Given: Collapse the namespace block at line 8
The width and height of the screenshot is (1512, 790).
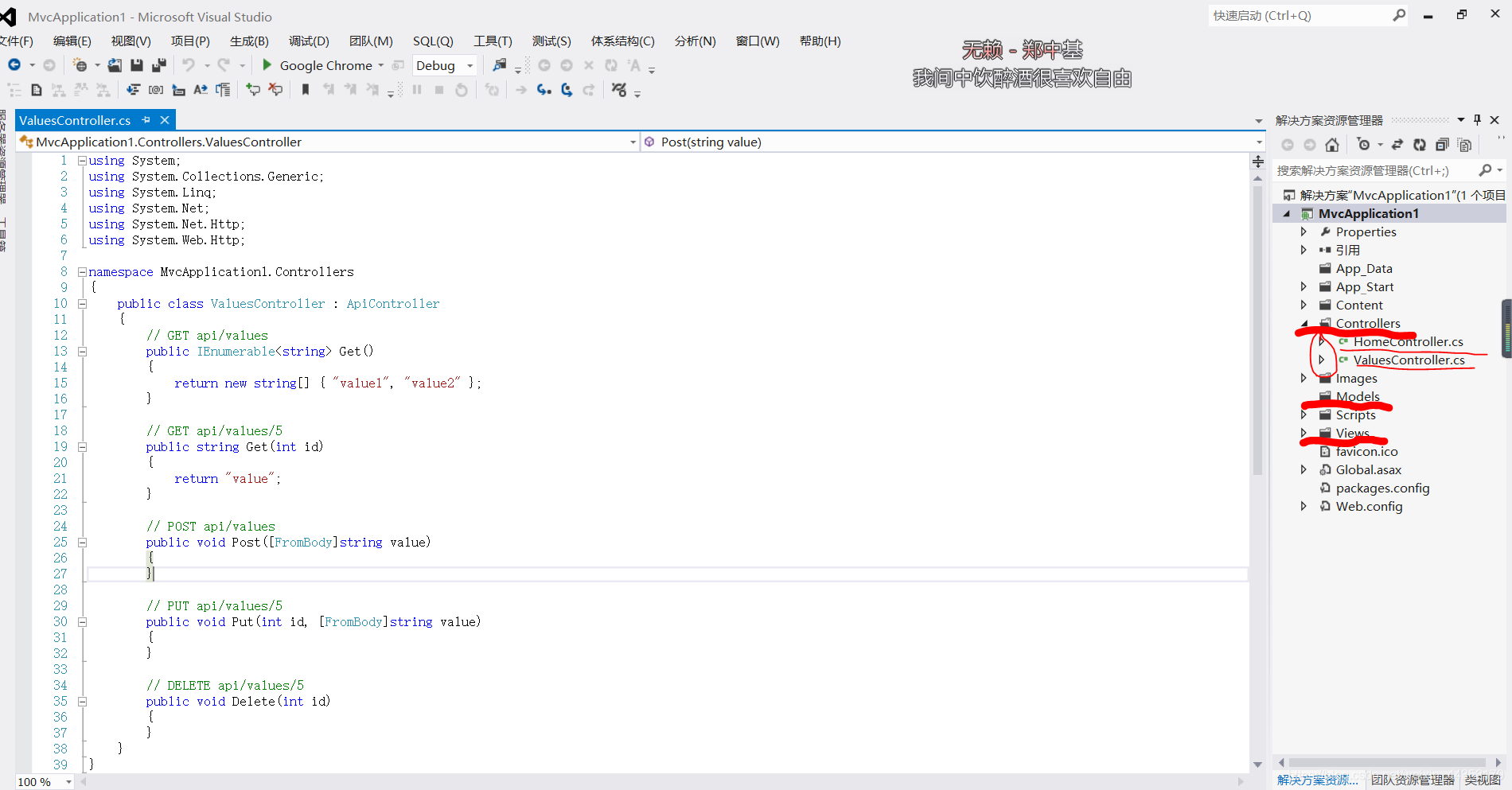Looking at the screenshot, I should pos(82,272).
